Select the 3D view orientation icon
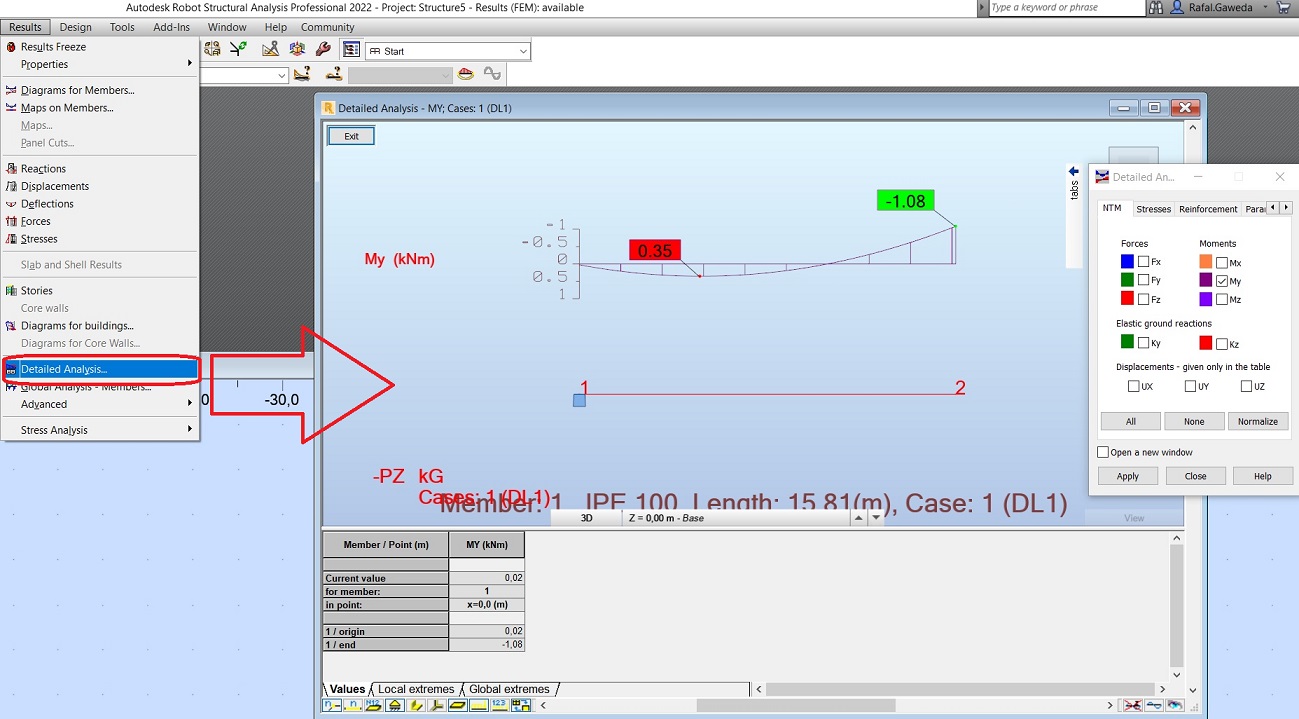 [296, 50]
